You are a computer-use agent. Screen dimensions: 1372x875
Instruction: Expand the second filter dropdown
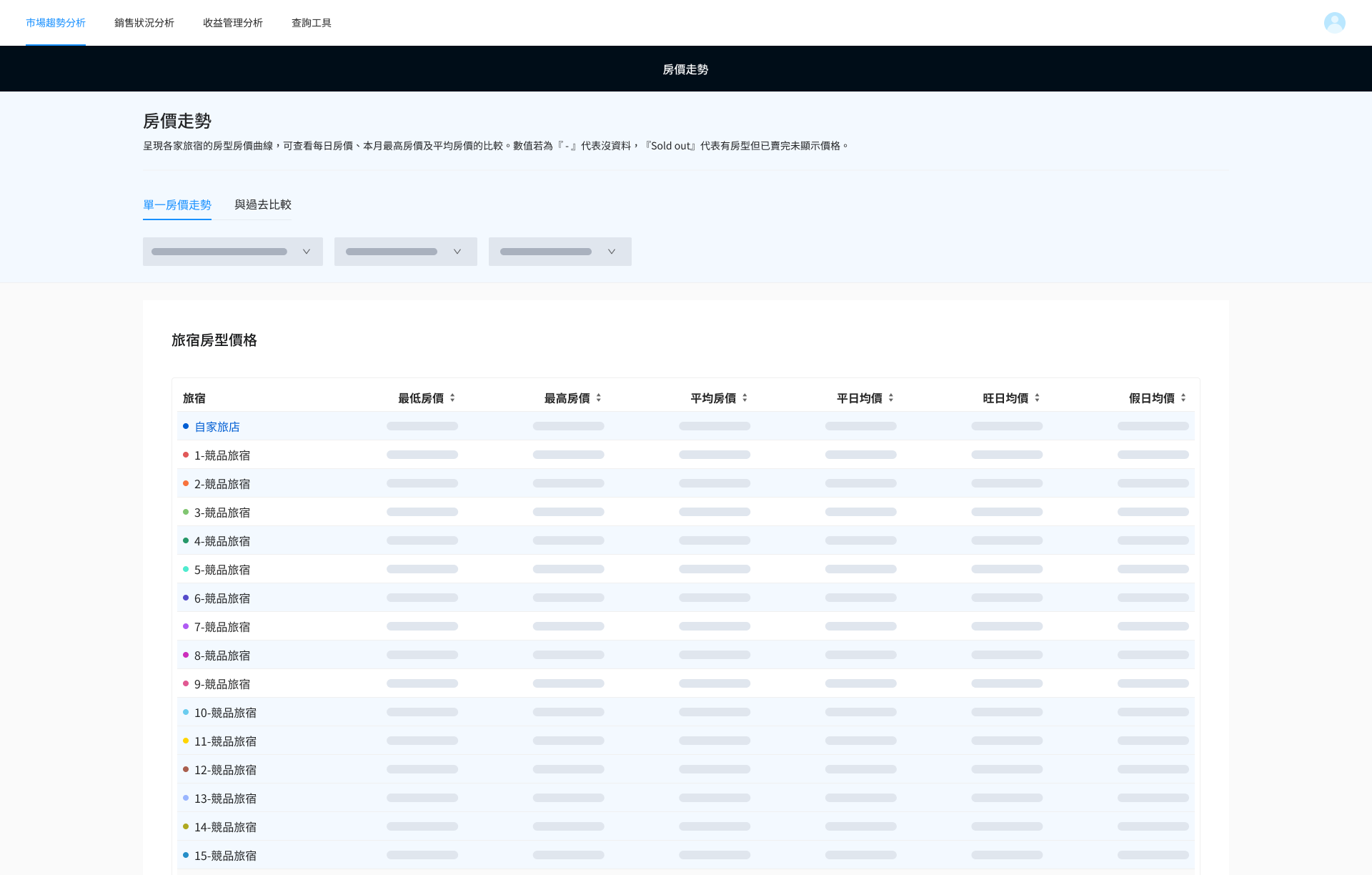pos(406,252)
